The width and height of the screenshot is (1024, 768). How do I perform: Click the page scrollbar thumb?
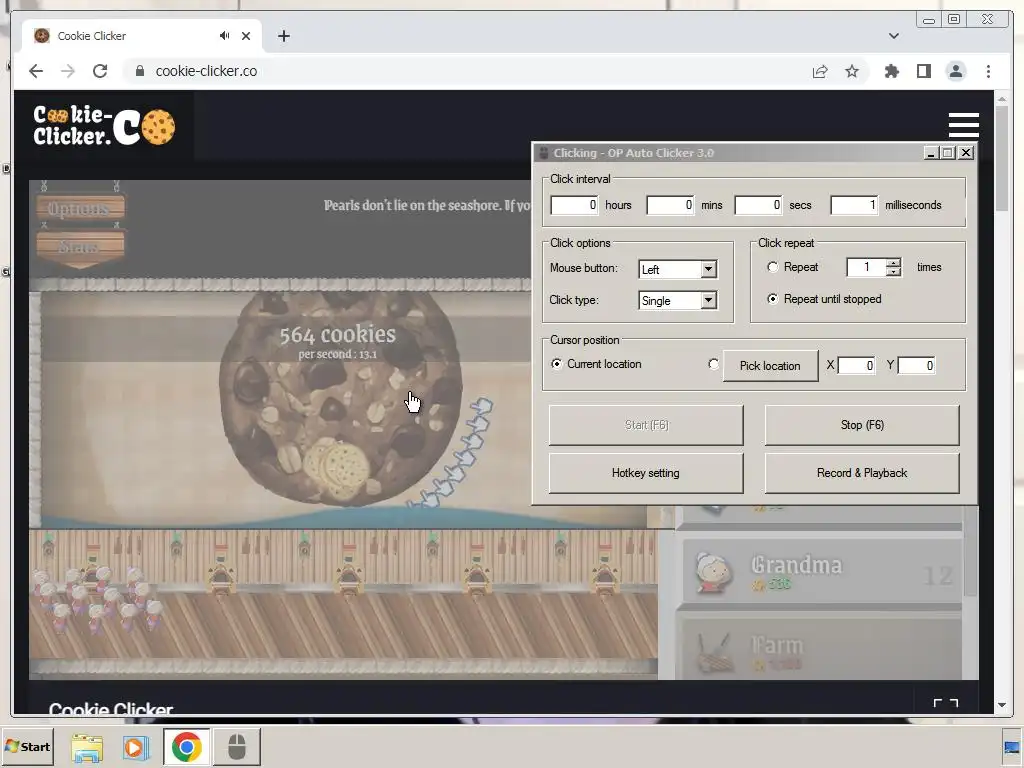[x=1002, y=159]
